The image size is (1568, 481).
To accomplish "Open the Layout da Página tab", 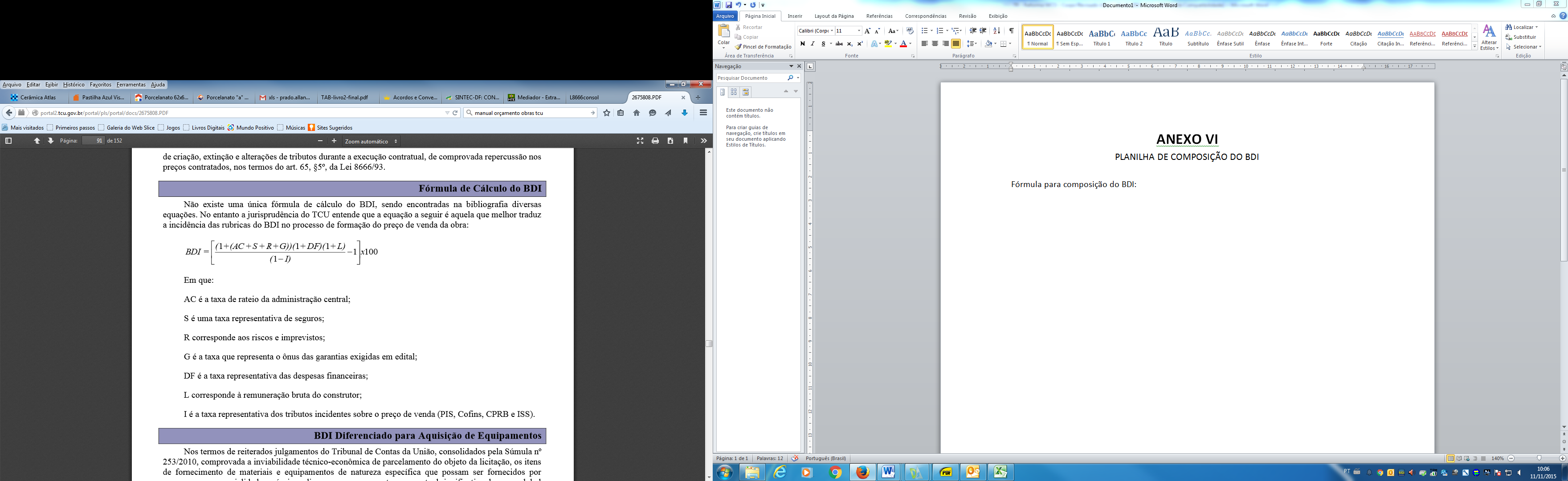I will pos(834,16).
